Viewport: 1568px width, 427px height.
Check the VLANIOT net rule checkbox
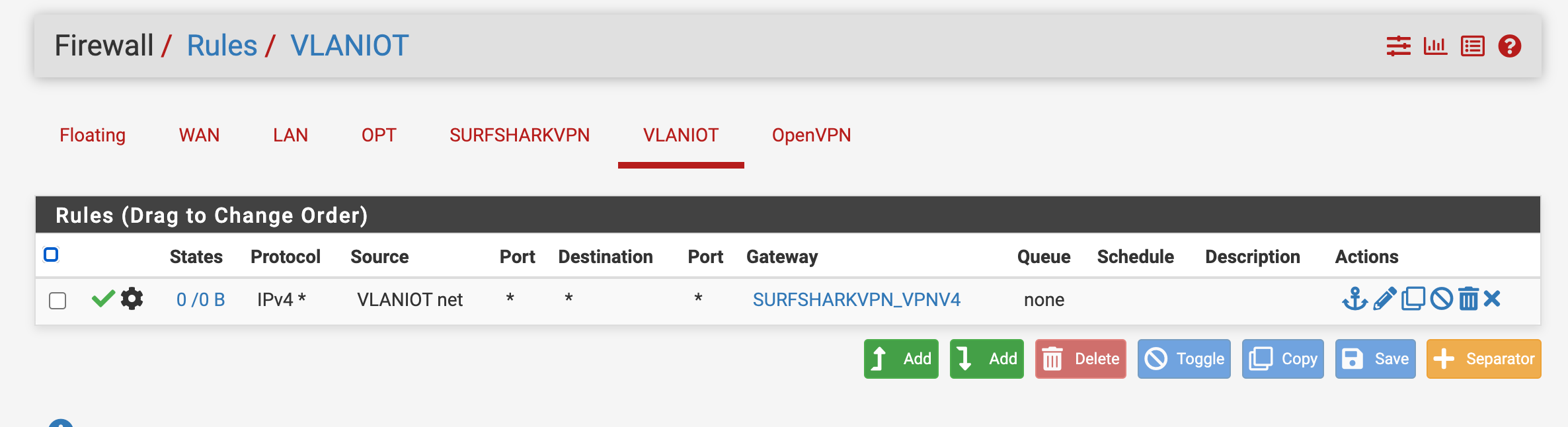[58, 301]
